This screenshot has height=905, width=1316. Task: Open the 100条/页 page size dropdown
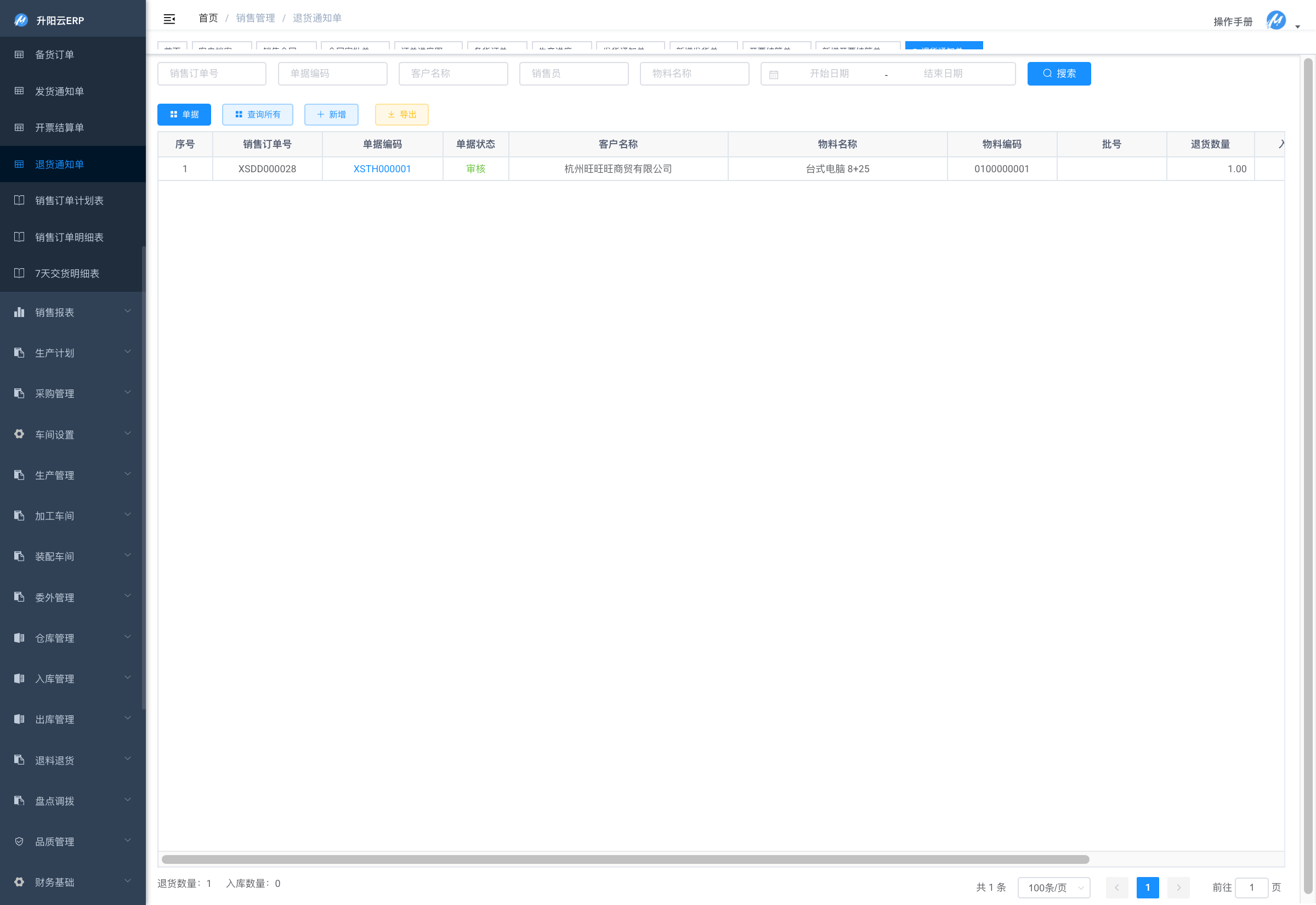(1053, 887)
